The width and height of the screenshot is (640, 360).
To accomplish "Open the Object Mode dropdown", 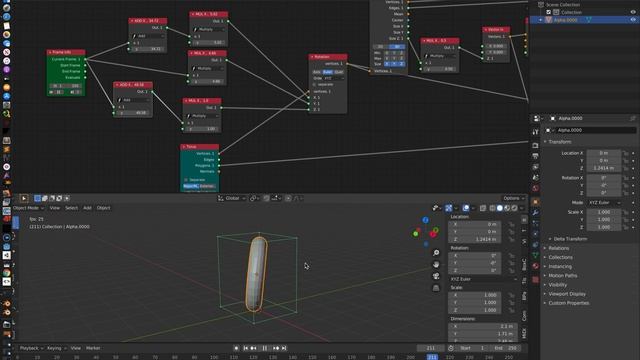I will click(x=28, y=208).
